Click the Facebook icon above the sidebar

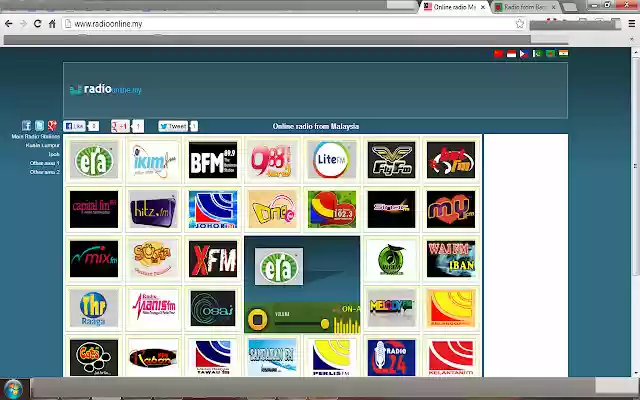pyautogui.click(x=27, y=125)
